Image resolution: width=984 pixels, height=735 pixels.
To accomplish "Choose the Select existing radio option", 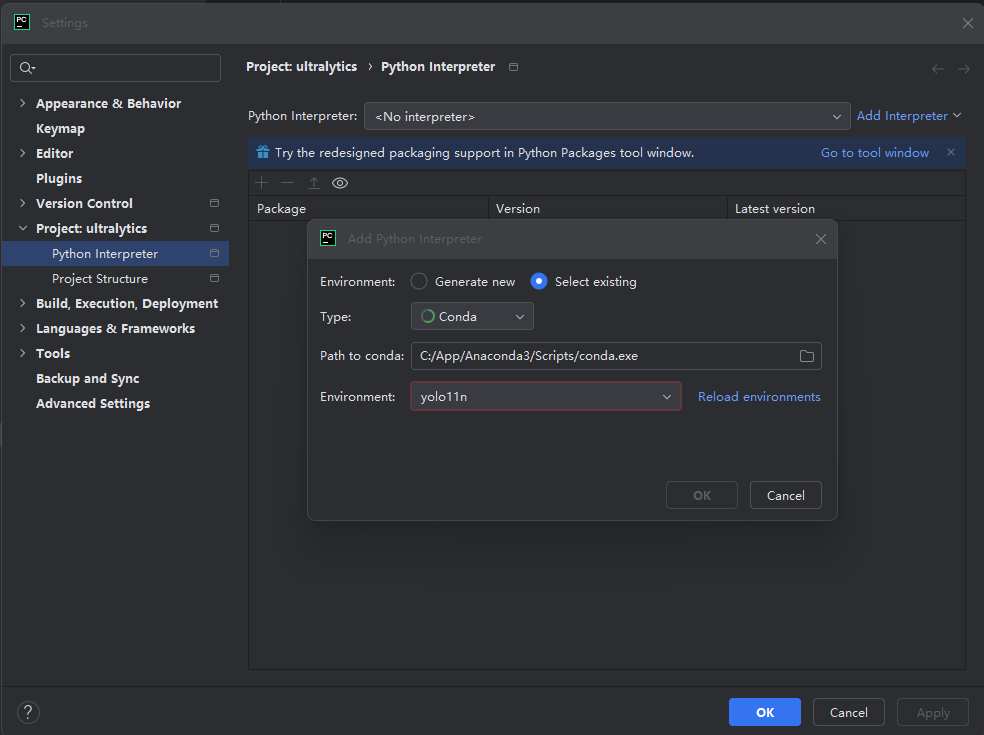I will pyautogui.click(x=539, y=282).
